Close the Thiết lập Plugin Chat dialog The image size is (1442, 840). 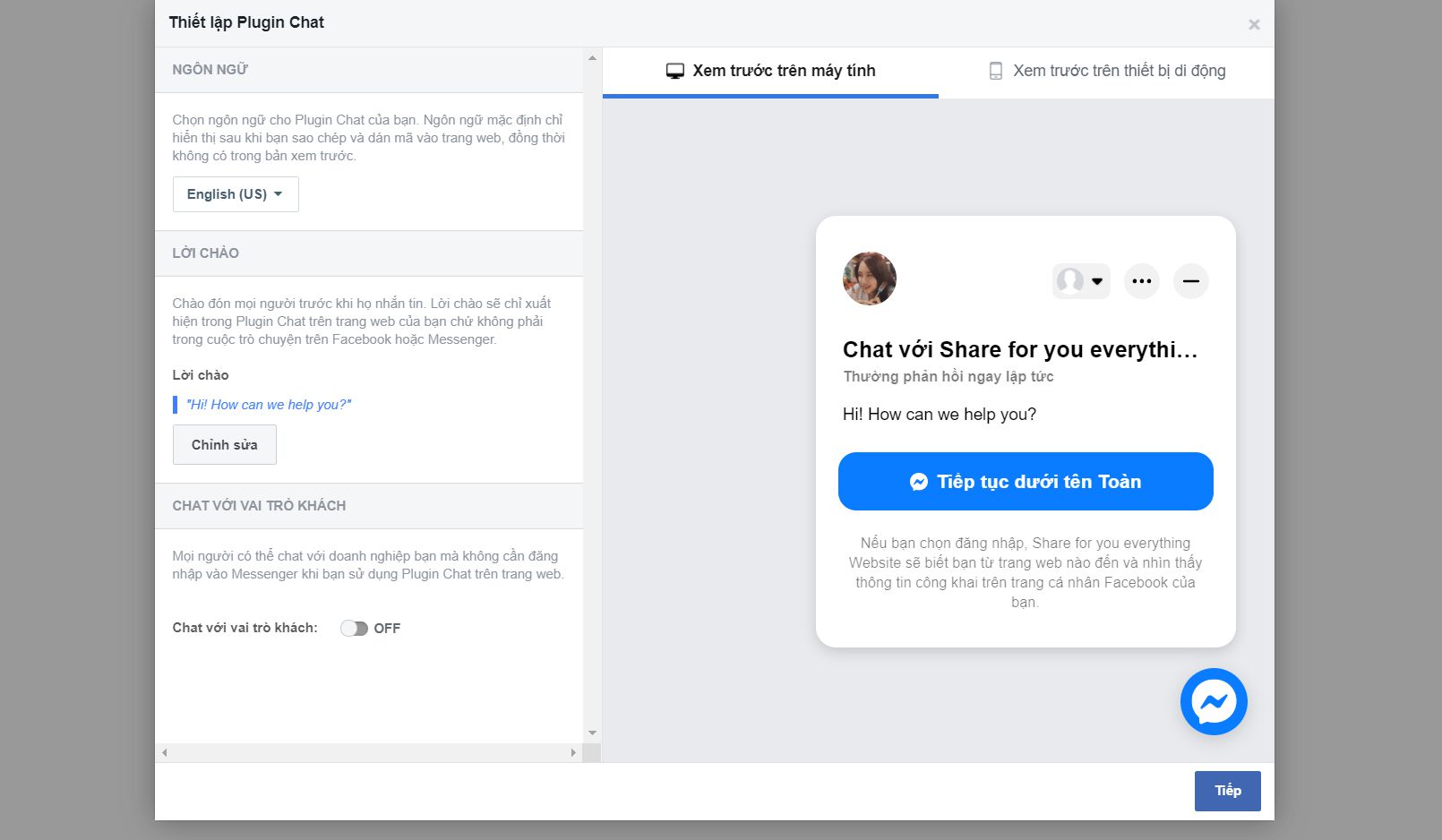[1254, 25]
